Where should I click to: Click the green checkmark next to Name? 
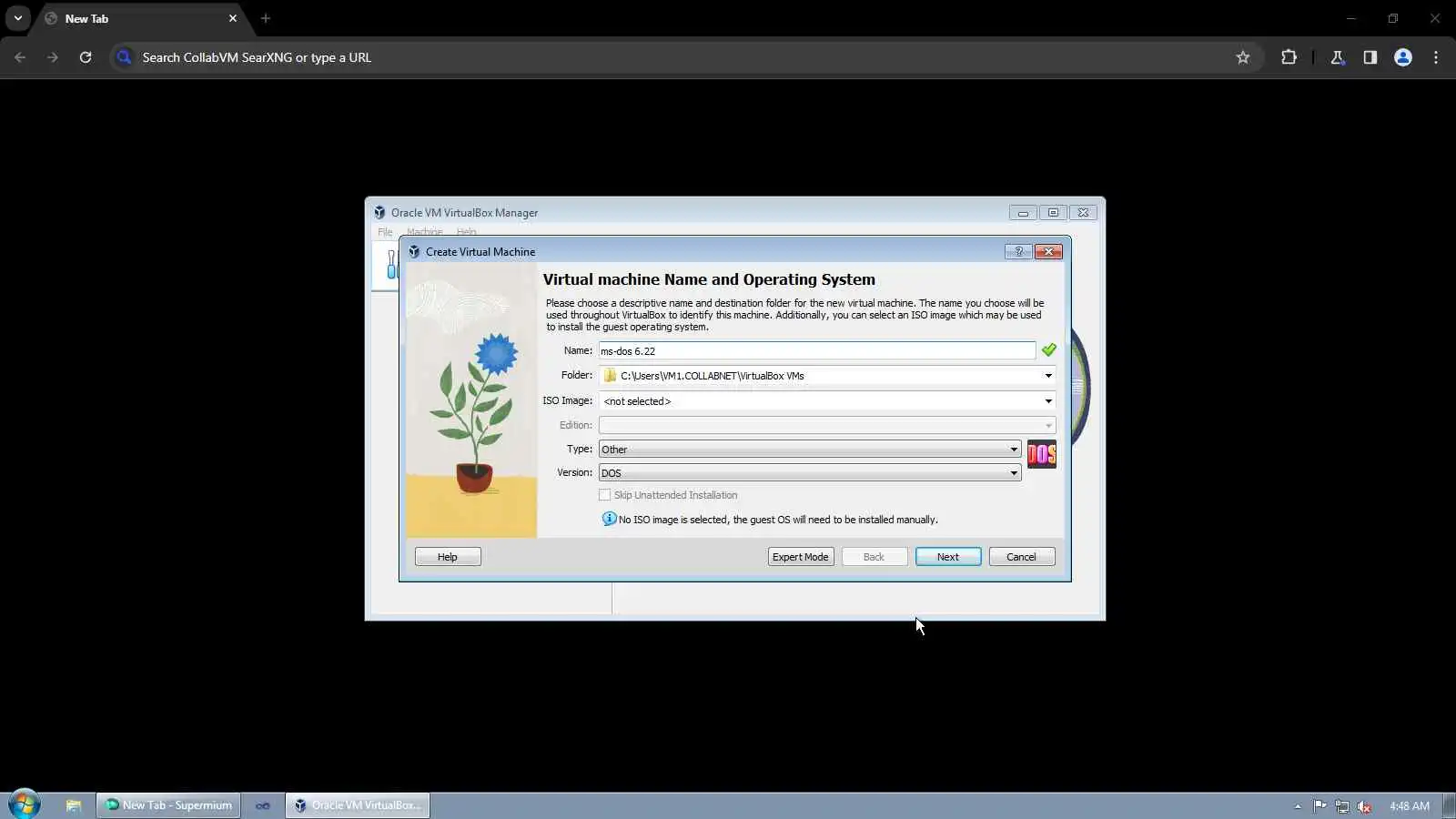pos(1048,350)
